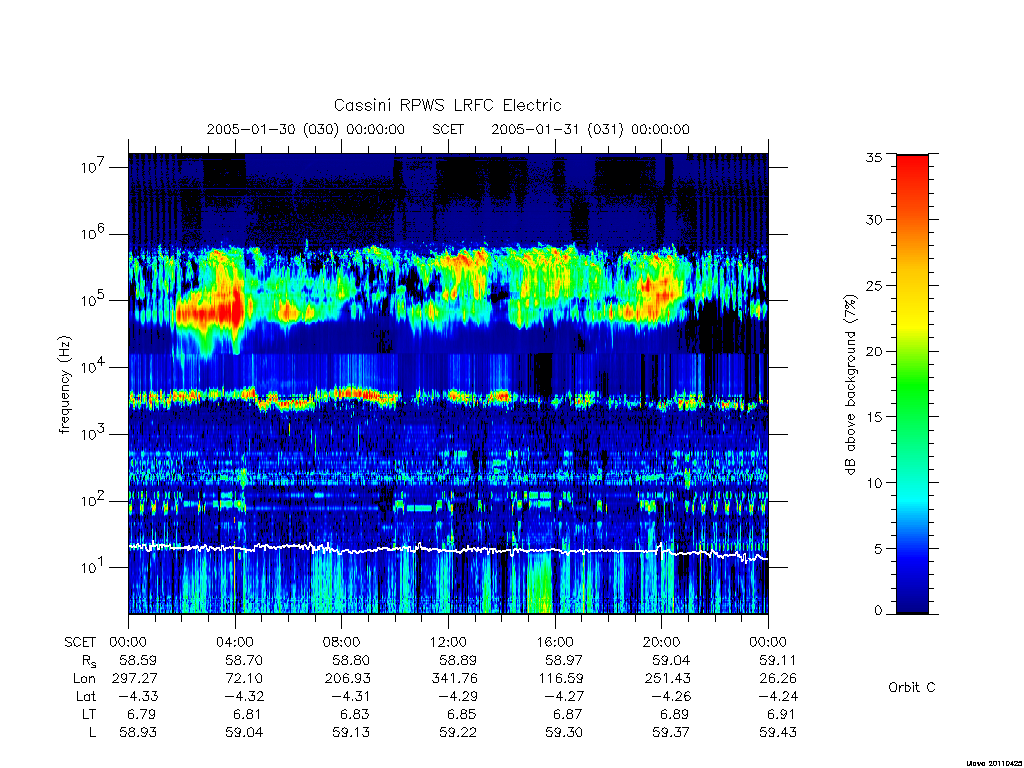Click the Lon value '116.59'
Viewport: 1024px width, 768px height.
560,679
